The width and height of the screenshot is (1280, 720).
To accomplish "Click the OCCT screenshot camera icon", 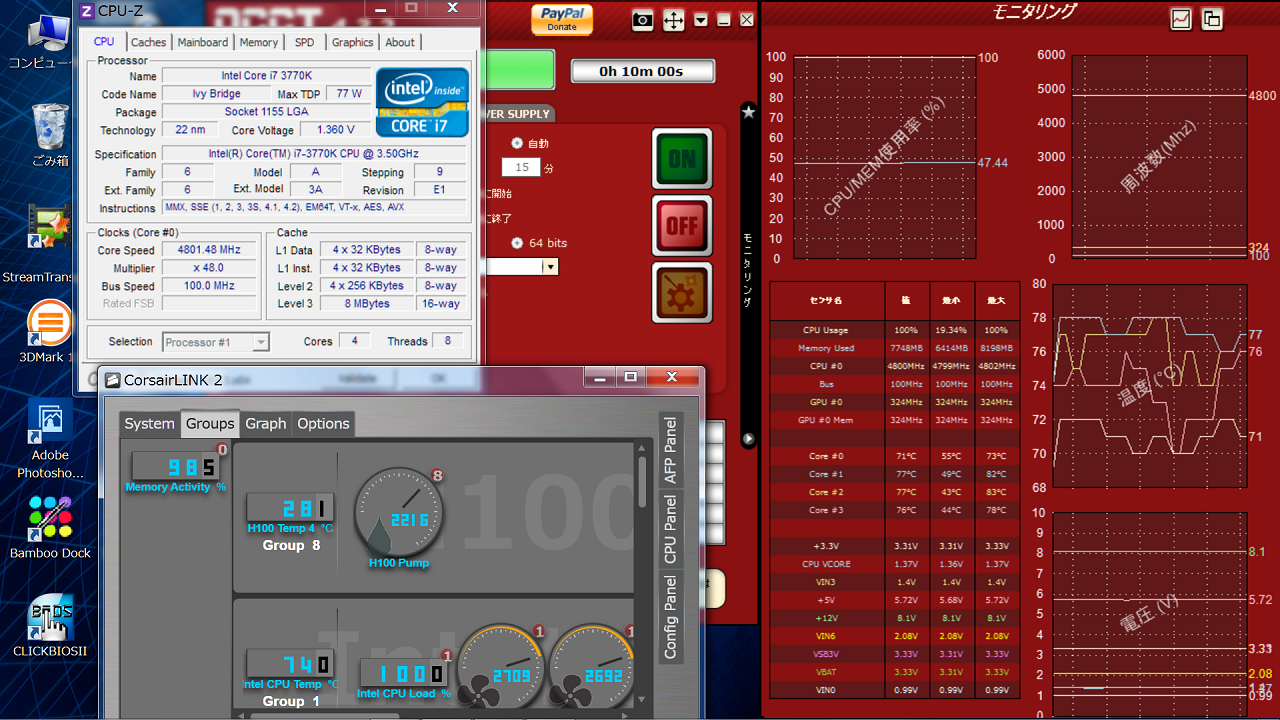I will [x=643, y=20].
